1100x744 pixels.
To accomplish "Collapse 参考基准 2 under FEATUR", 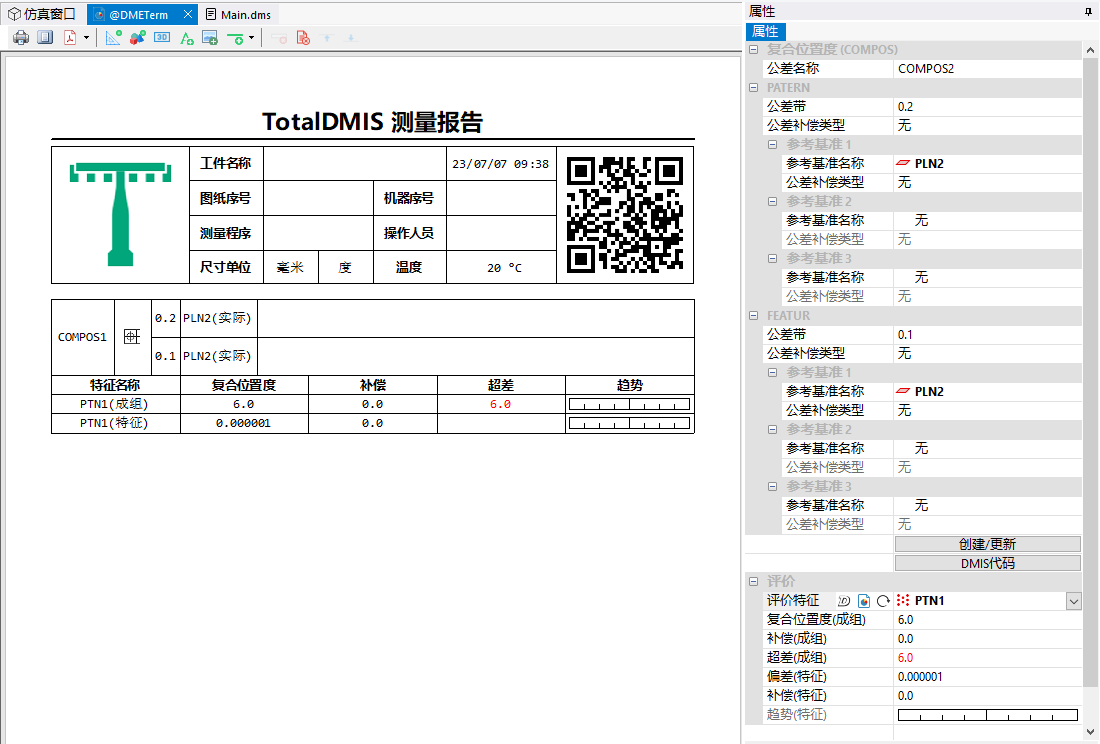I will 772,429.
